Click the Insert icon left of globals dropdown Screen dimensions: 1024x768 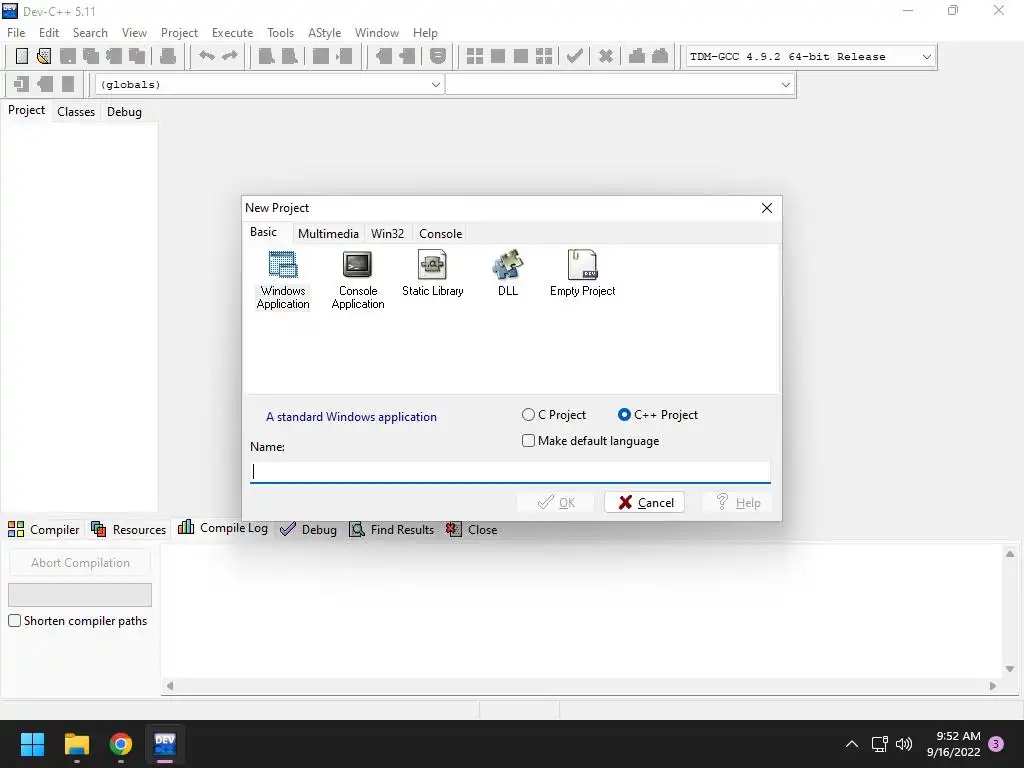click(x=22, y=84)
